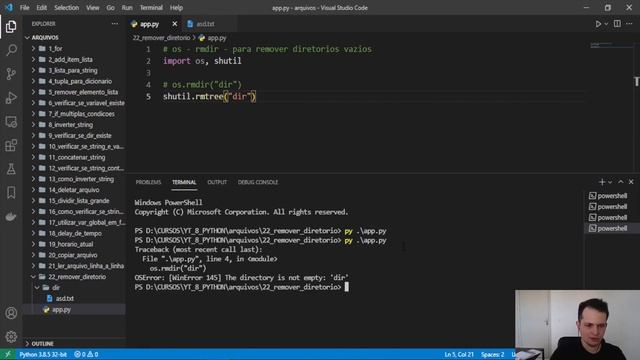Switch to the asd.txt editor tab

point(205,24)
